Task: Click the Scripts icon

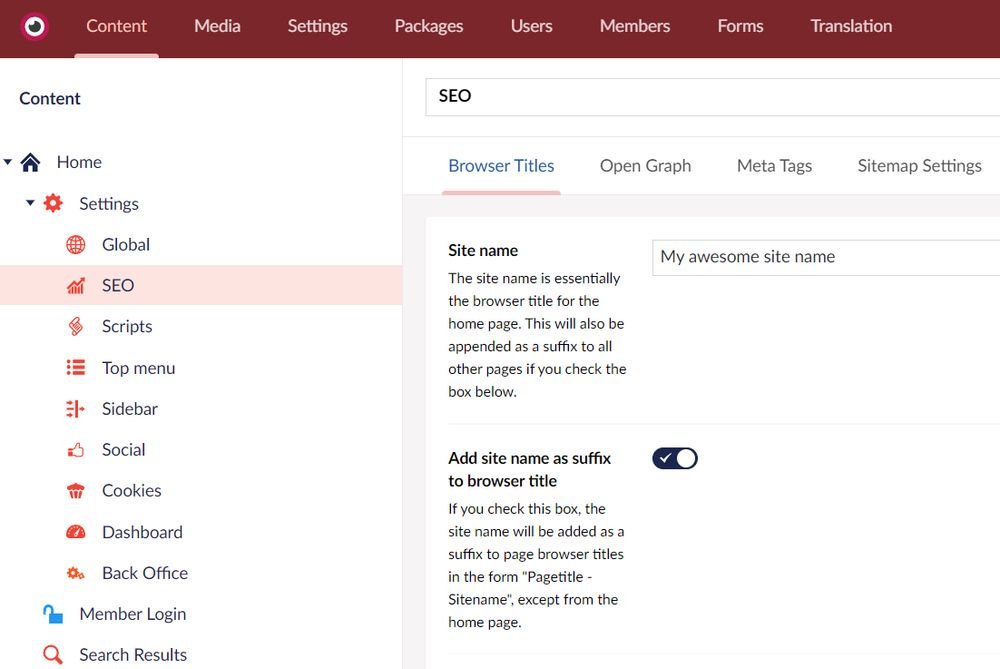Action: tap(76, 327)
